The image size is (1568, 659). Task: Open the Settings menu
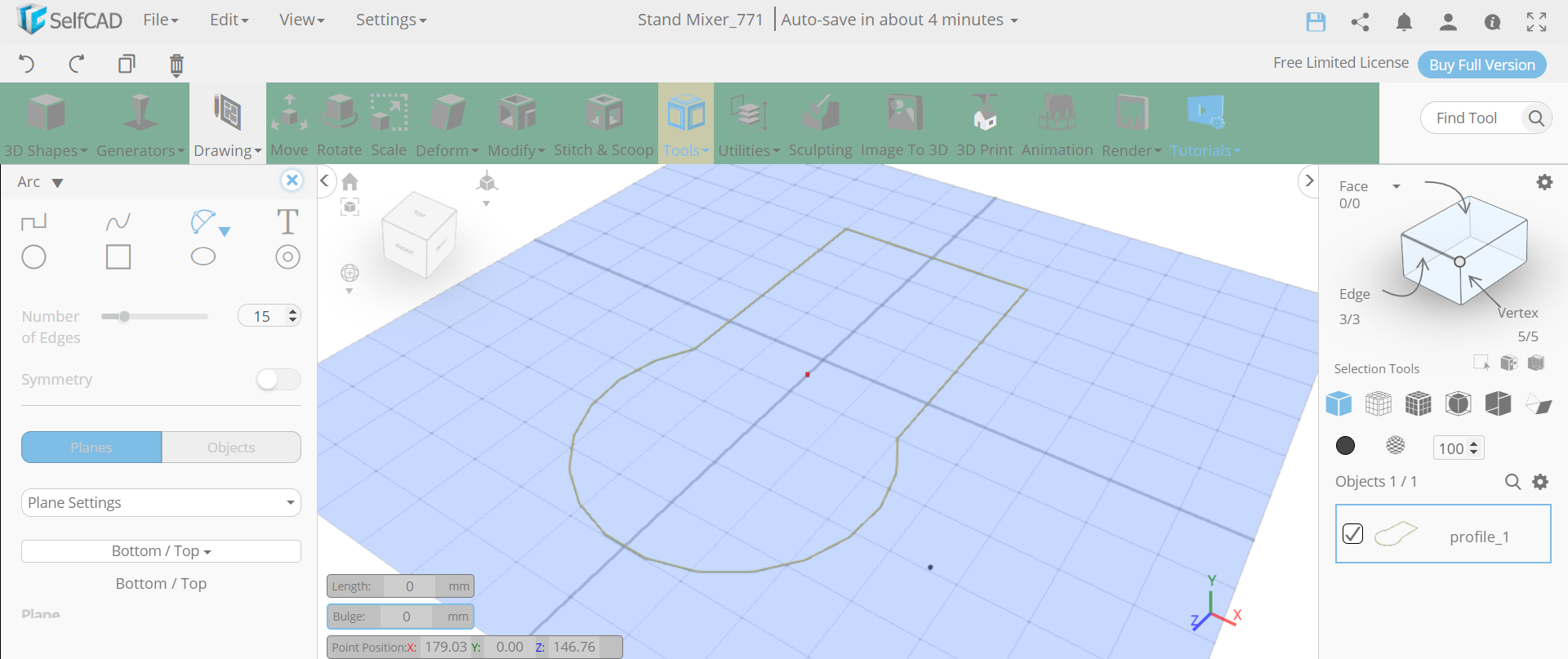click(390, 20)
